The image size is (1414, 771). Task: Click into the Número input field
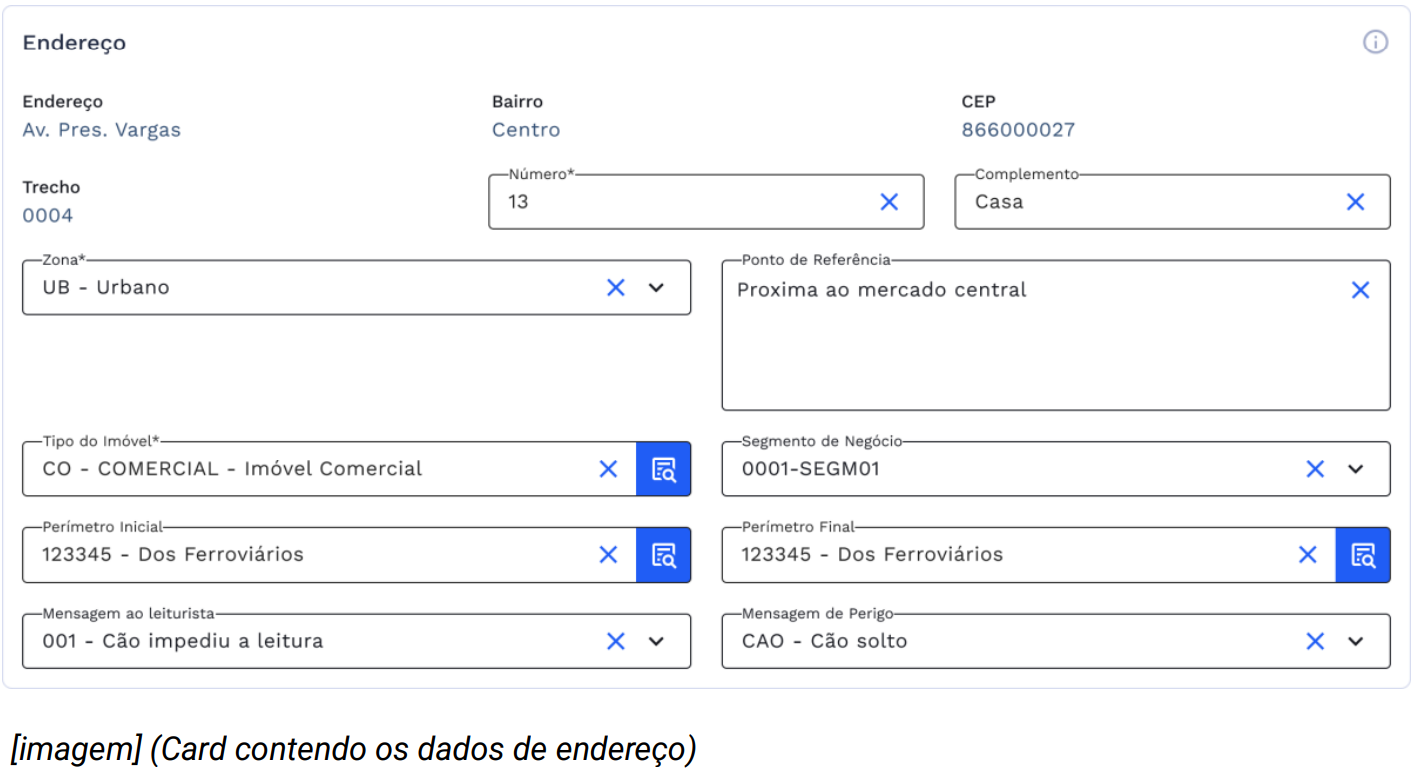(x=680, y=202)
